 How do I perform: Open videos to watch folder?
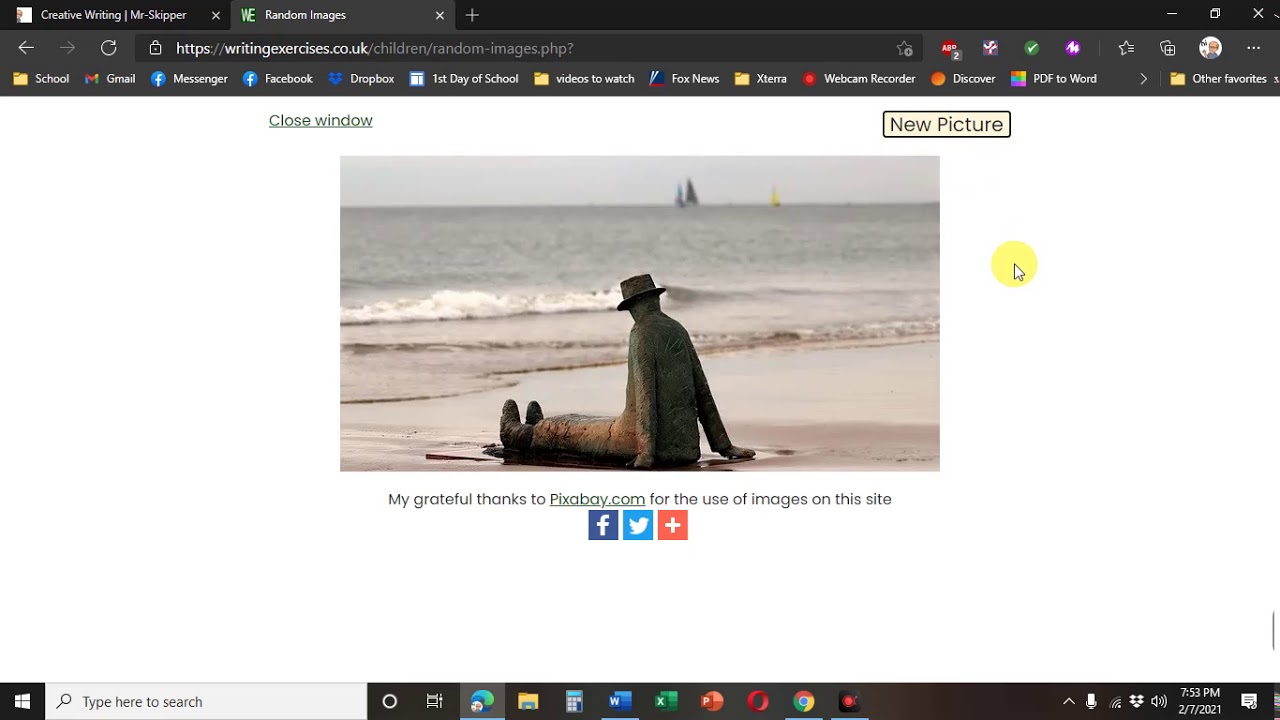(584, 79)
